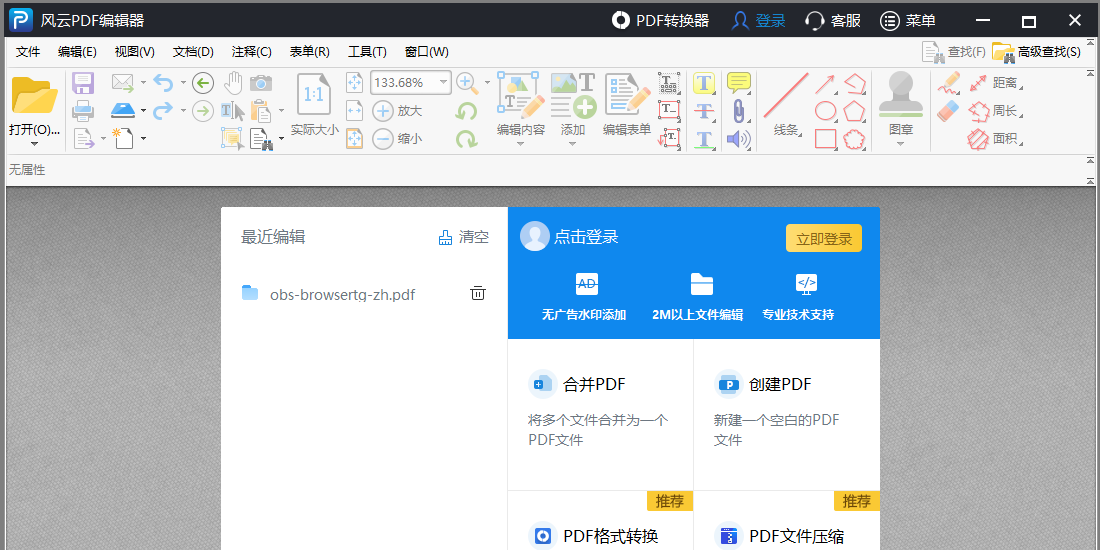Click the Save floppy disk icon

(83, 83)
